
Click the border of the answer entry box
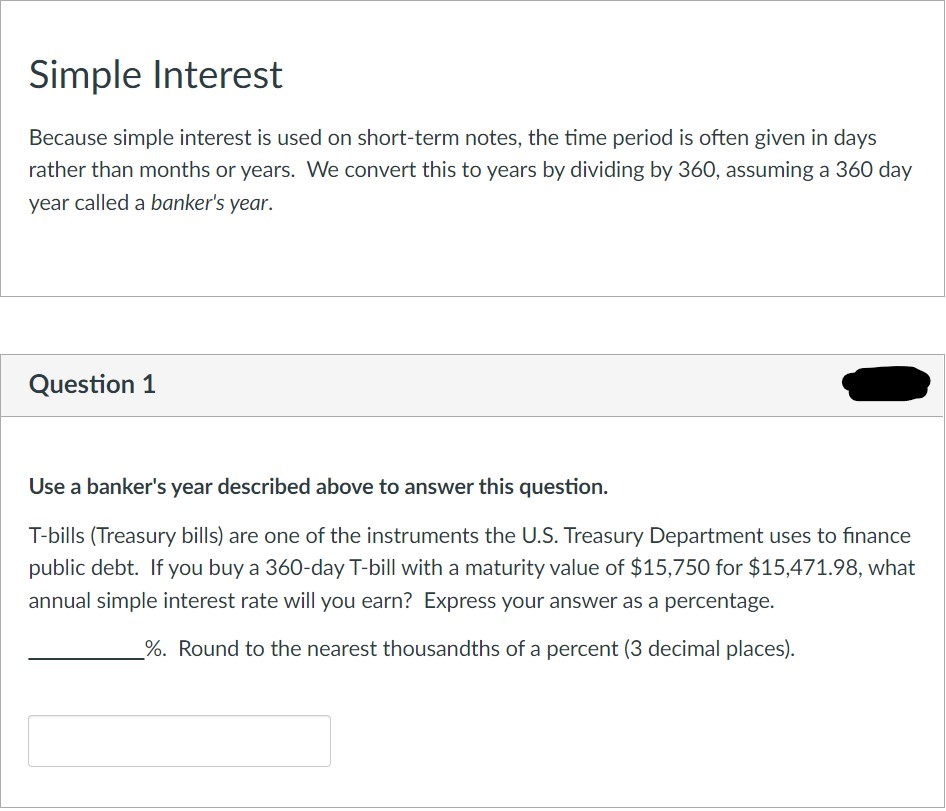pos(180,717)
